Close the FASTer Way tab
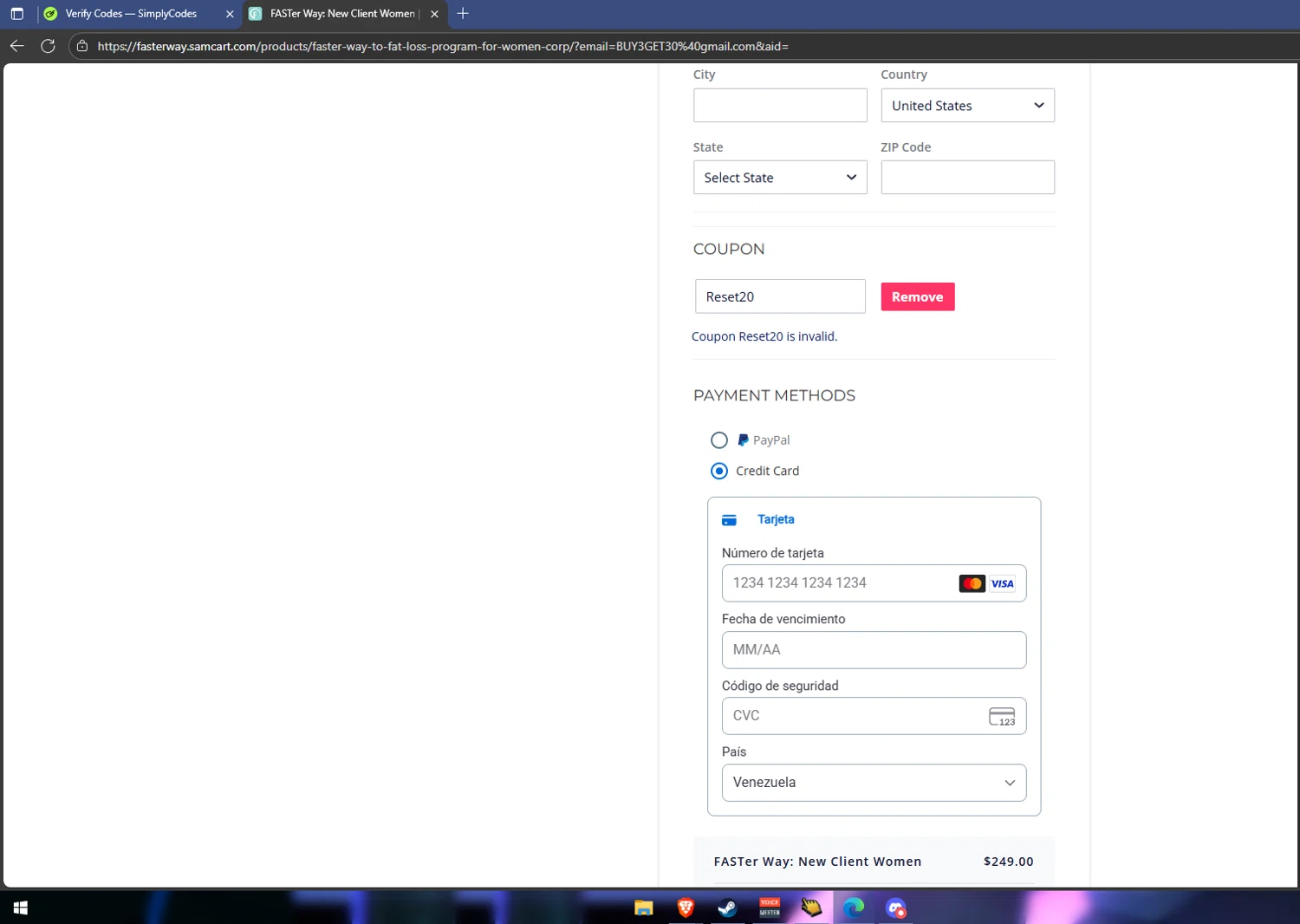 [x=434, y=14]
